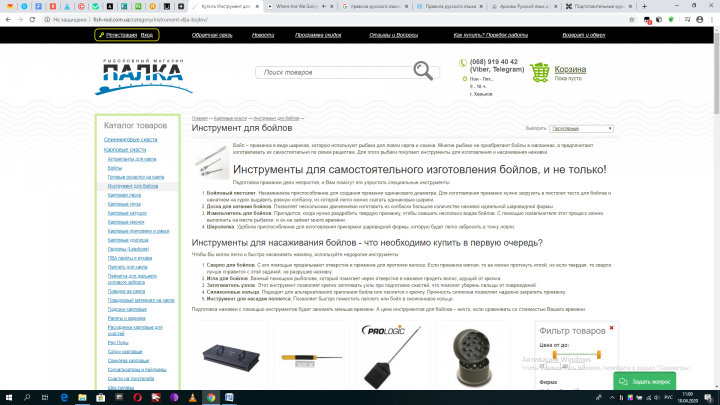Open Как купить? Порядок работы
720x405 pixels.
(x=491, y=35)
